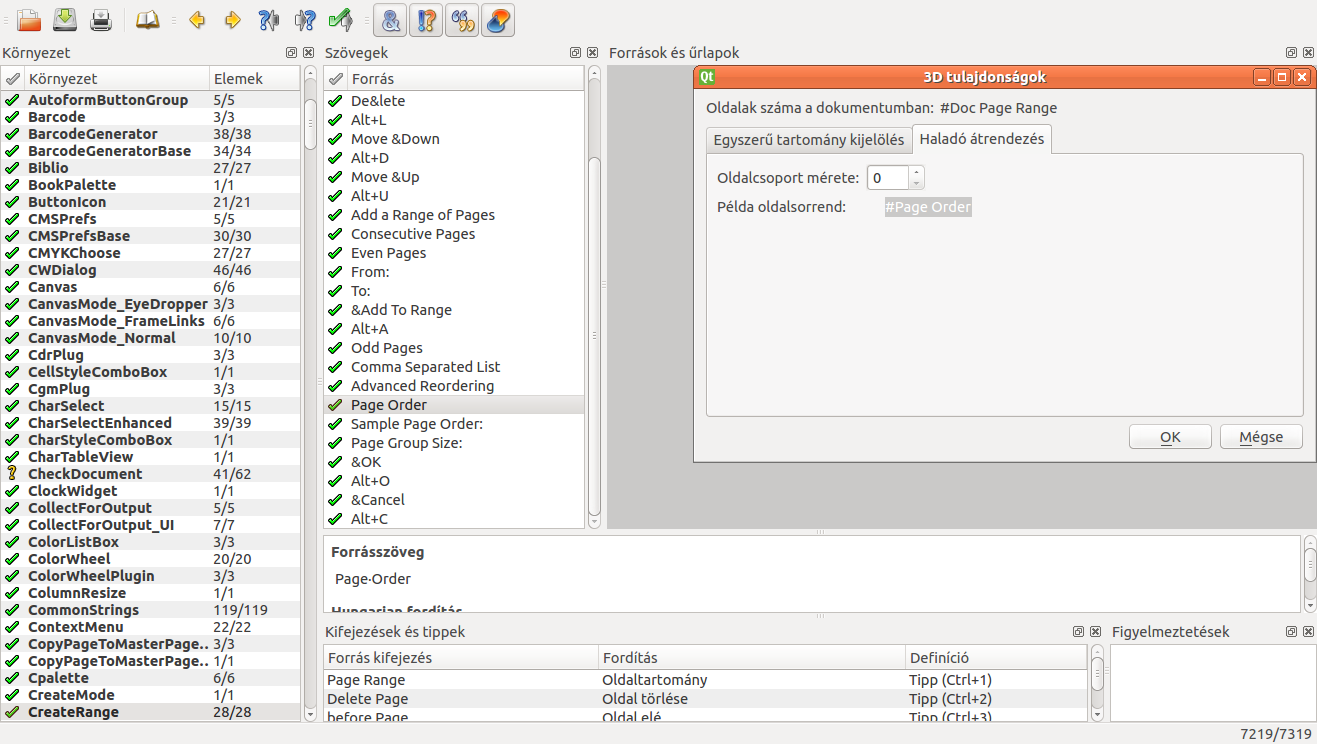Jump to the previous unfinished translation

coord(268,19)
